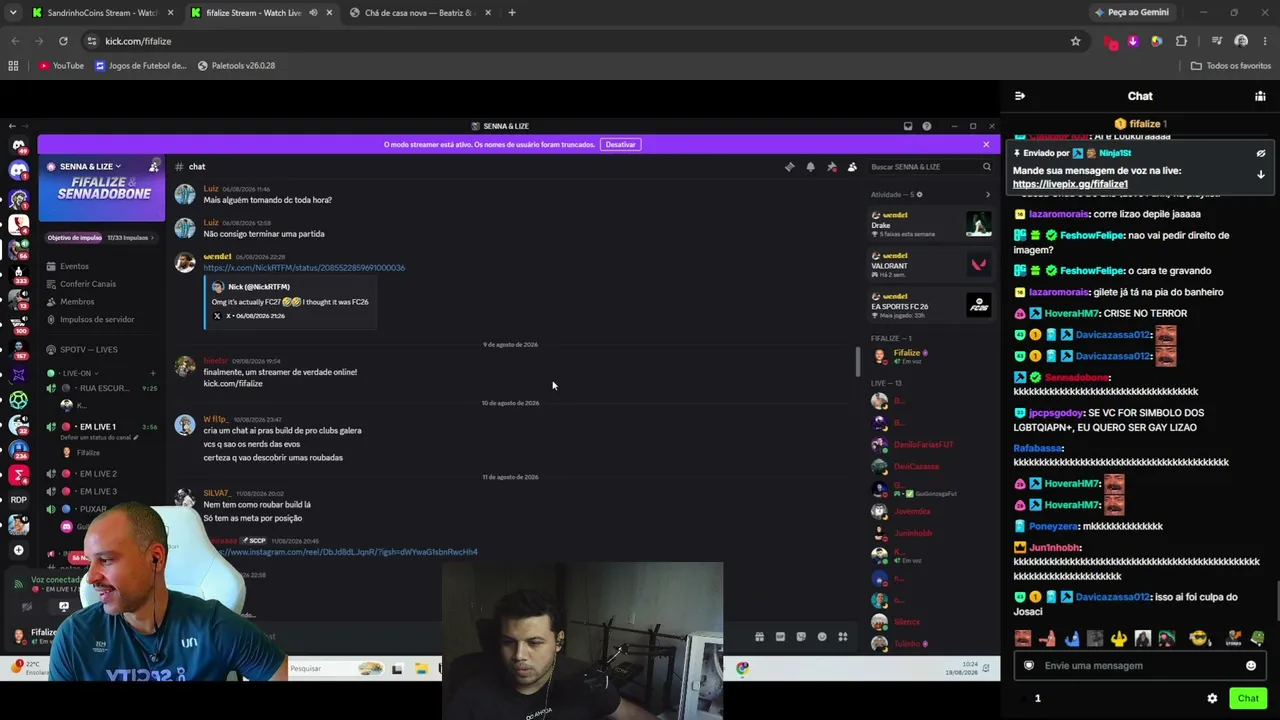Join EM LIVE 1 voice channel

100,427
